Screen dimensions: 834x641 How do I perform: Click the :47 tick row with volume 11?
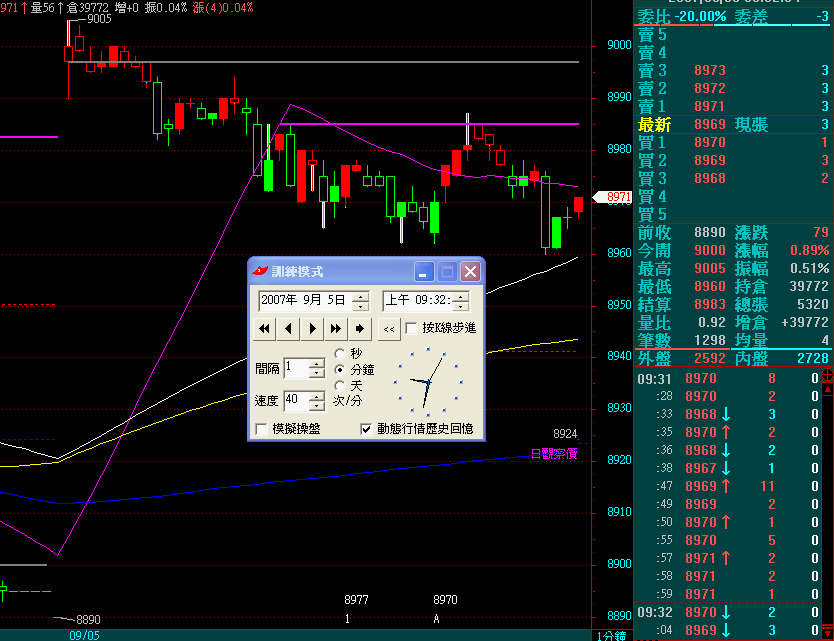tap(728, 486)
